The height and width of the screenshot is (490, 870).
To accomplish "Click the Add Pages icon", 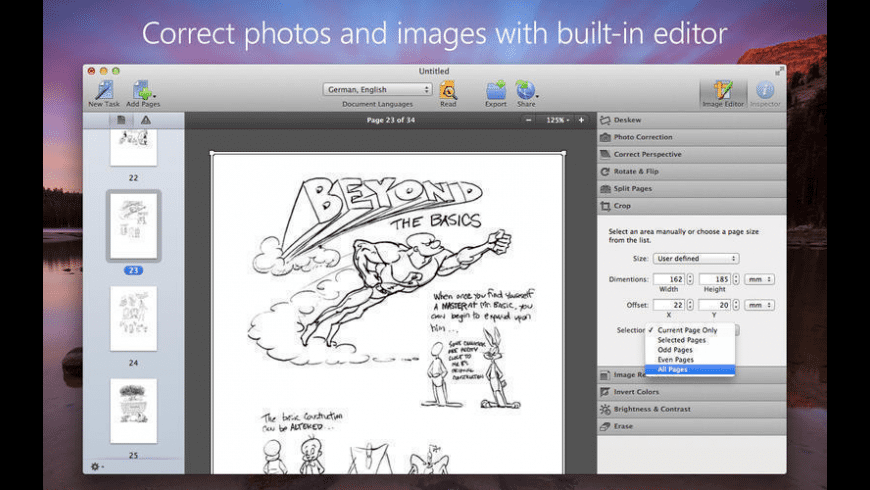I will coord(142,90).
